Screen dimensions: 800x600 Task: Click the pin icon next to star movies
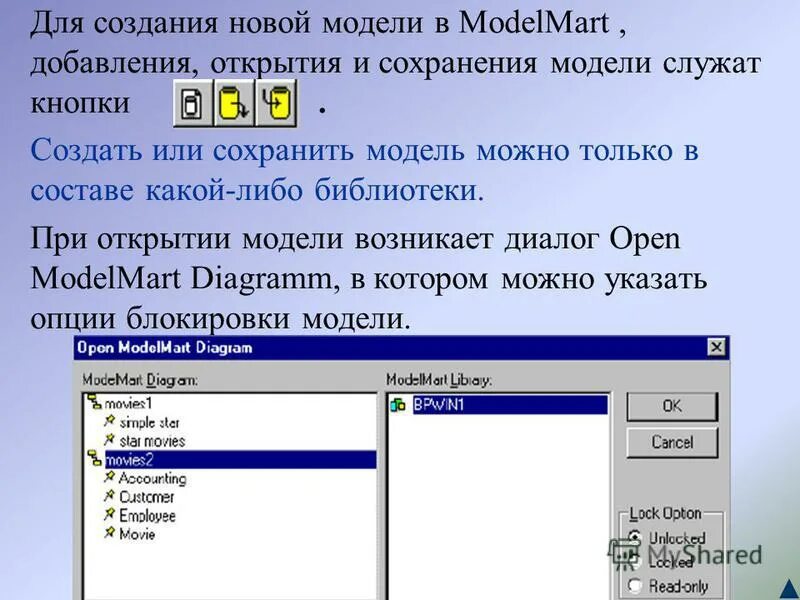tap(110, 440)
